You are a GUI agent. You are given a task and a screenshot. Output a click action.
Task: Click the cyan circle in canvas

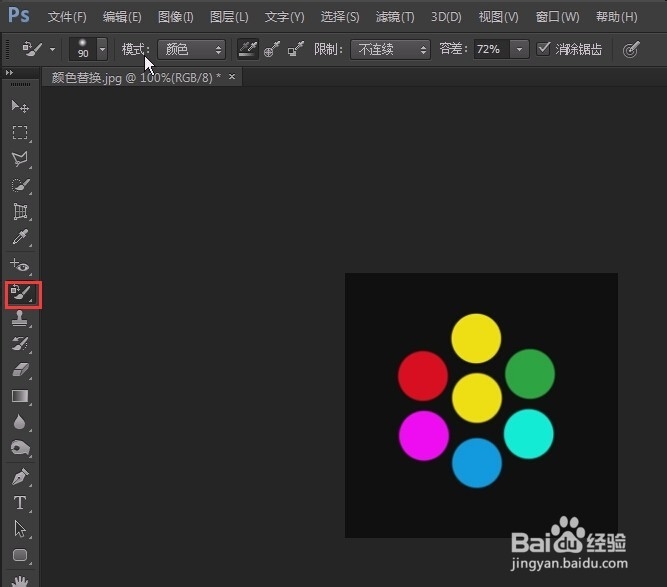(529, 434)
